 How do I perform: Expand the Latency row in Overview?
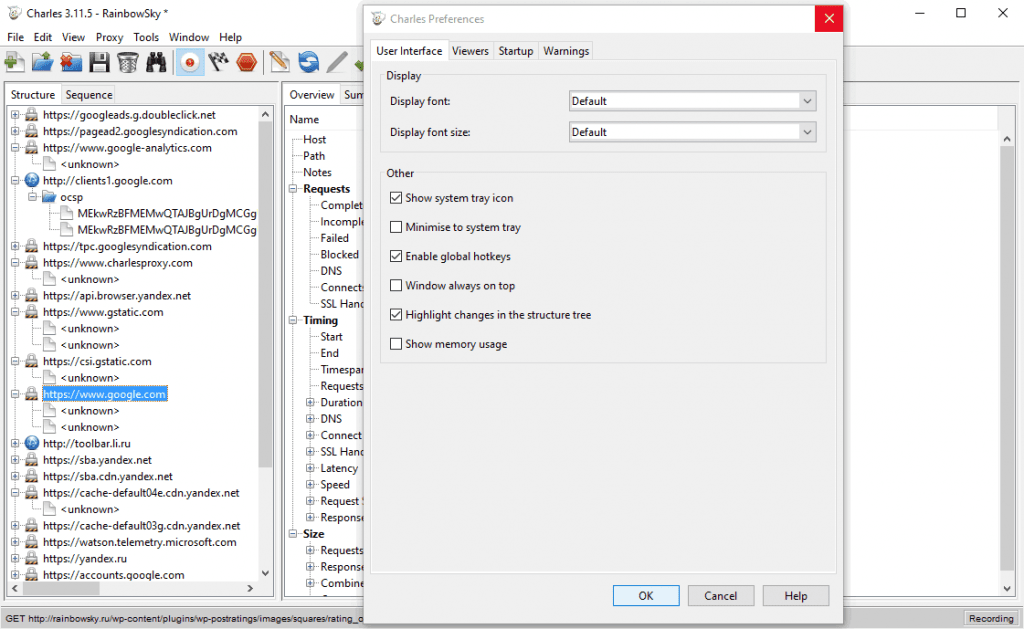(x=311, y=468)
